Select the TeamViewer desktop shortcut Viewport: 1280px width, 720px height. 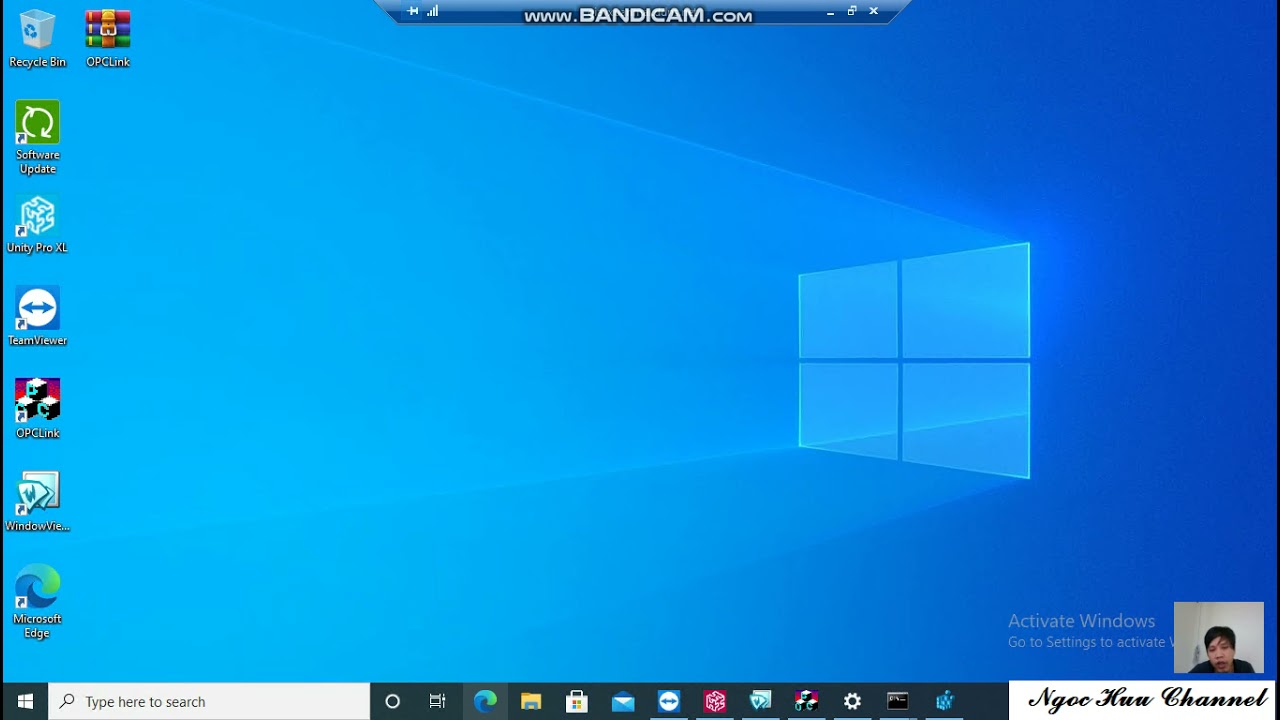37,317
